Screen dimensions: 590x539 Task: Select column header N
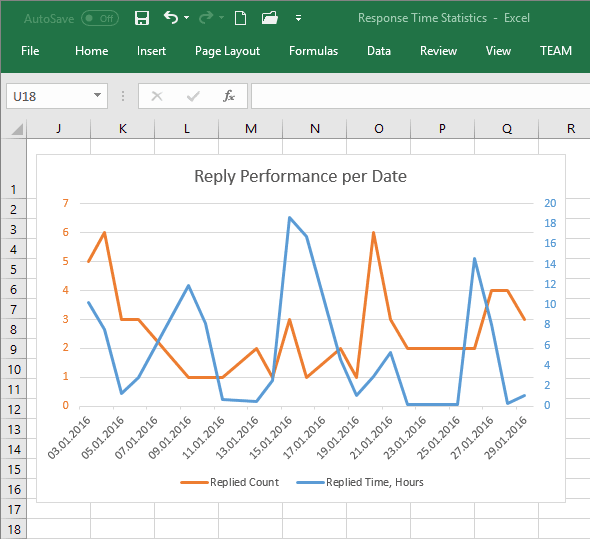tap(315, 129)
